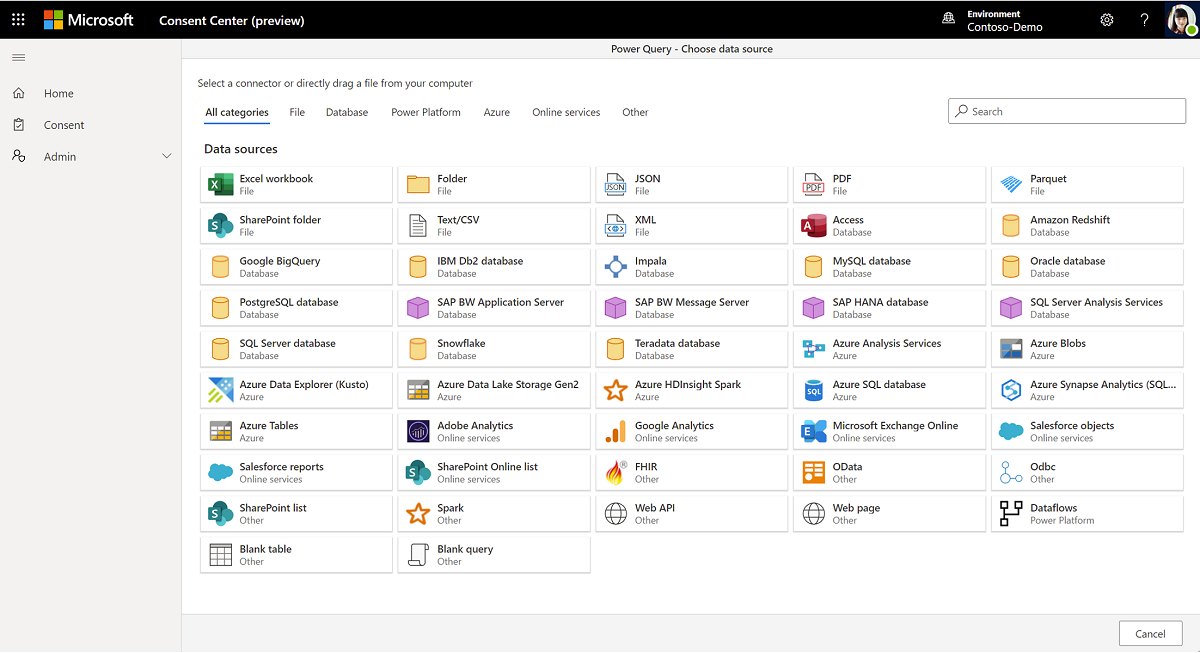Image resolution: width=1200 pixels, height=653 pixels.
Task: Choose the Salesforce objects icon
Action: click(1011, 431)
